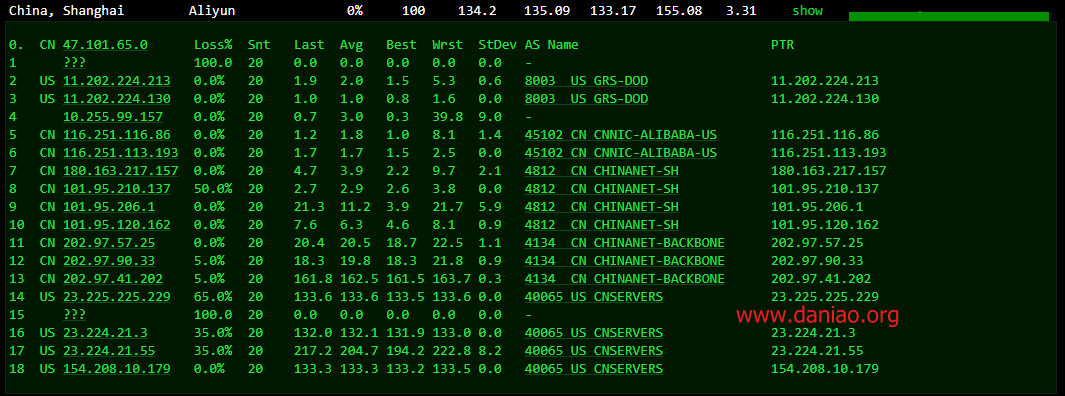This screenshot has width=1065, height=396.
Task: Click AS link 40065 US CNSERVERS on hop 14
Action: 594,297
